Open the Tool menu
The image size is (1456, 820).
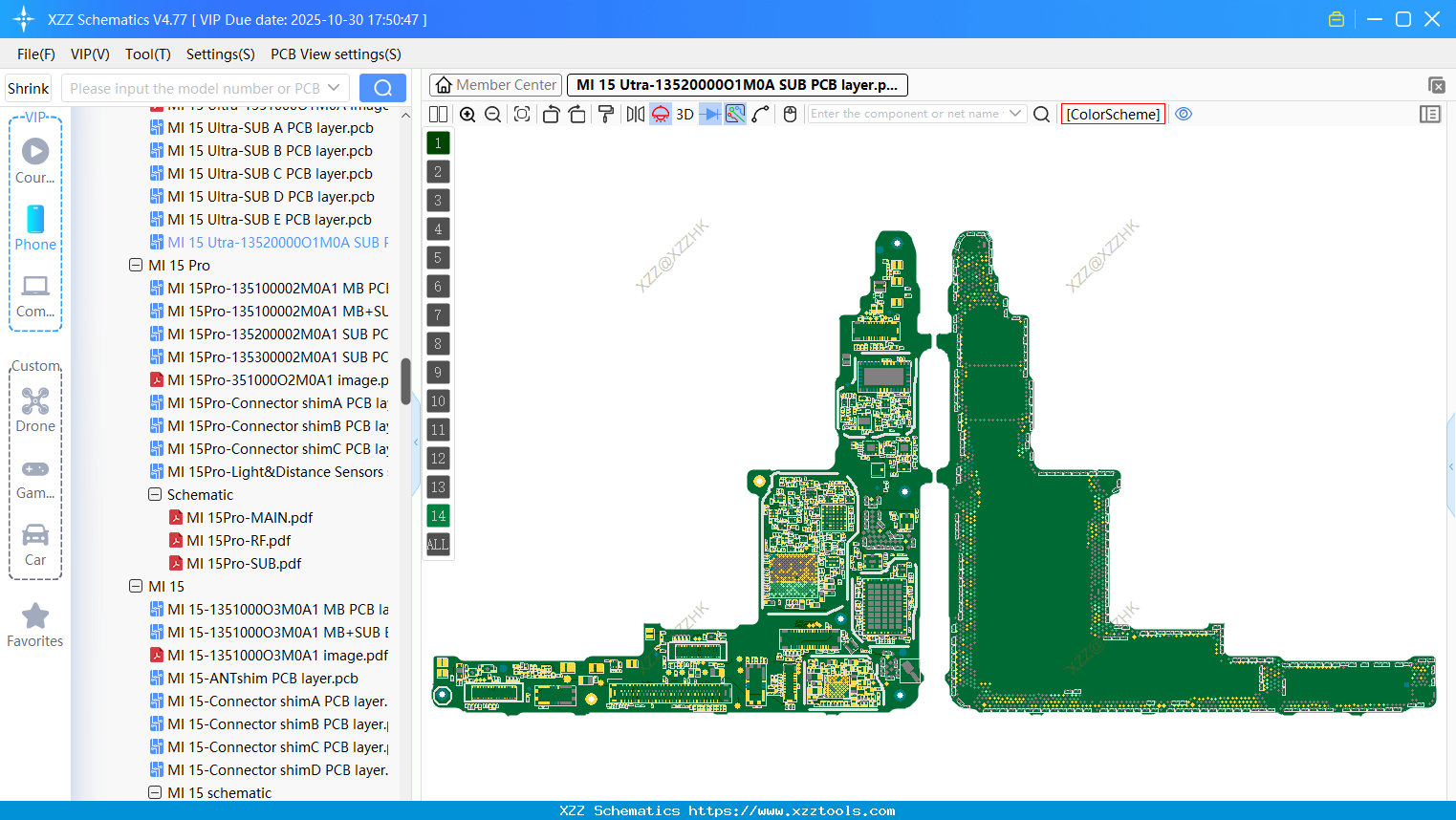147,54
